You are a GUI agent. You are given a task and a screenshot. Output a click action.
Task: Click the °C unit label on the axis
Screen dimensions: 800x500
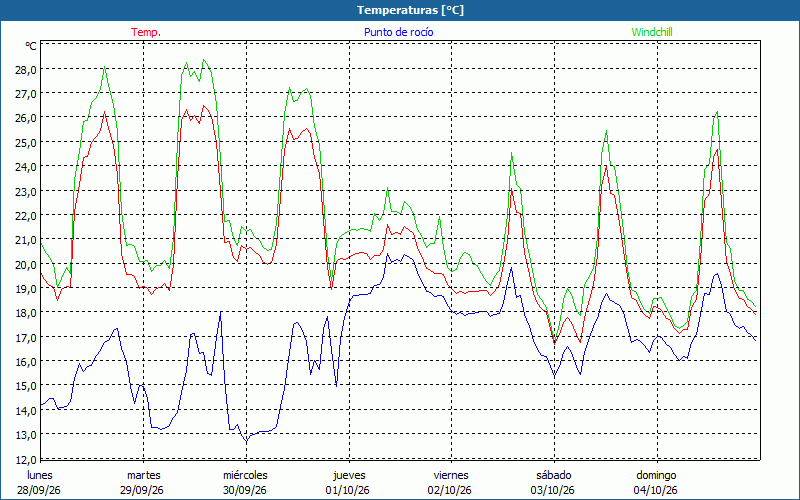(x=31, y=46)
